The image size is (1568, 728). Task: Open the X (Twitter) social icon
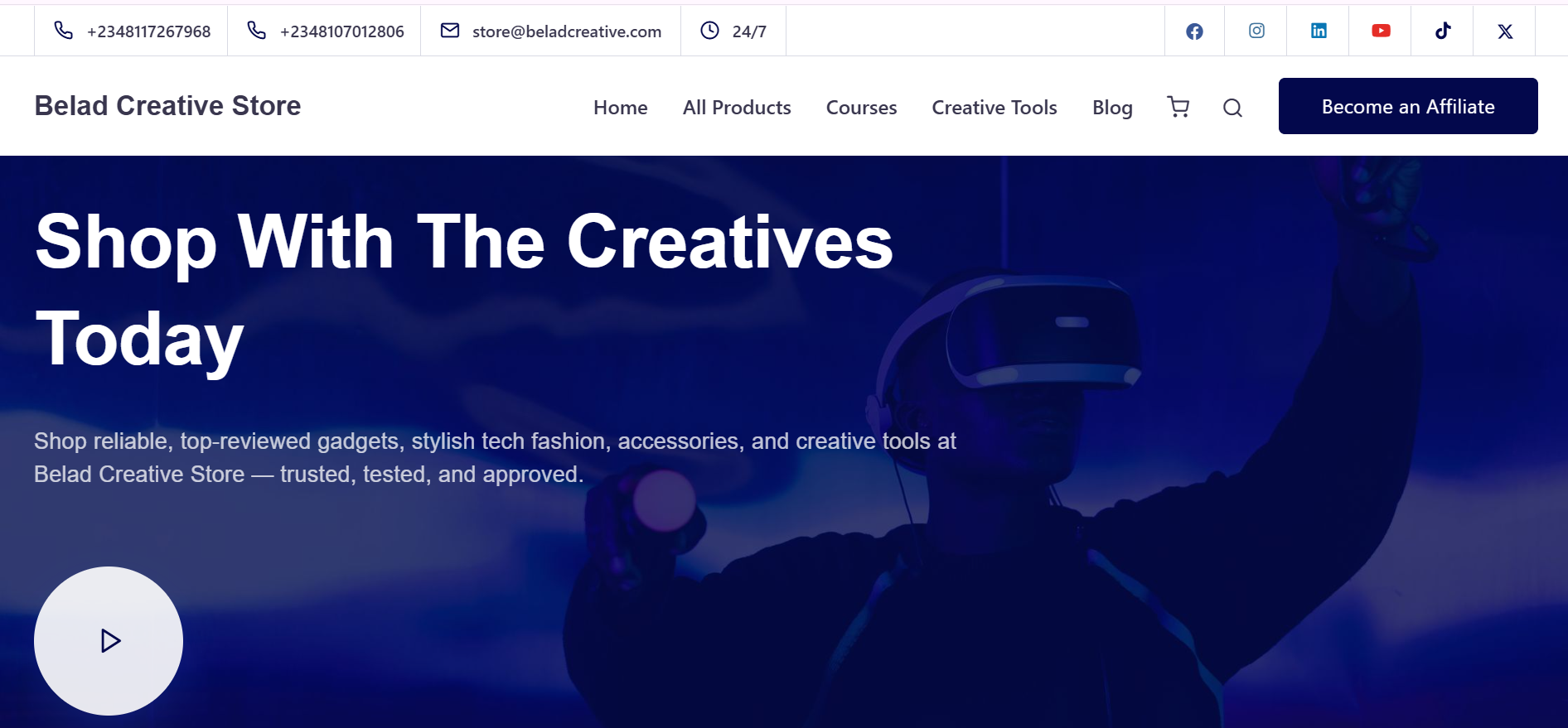[1505, 31]
